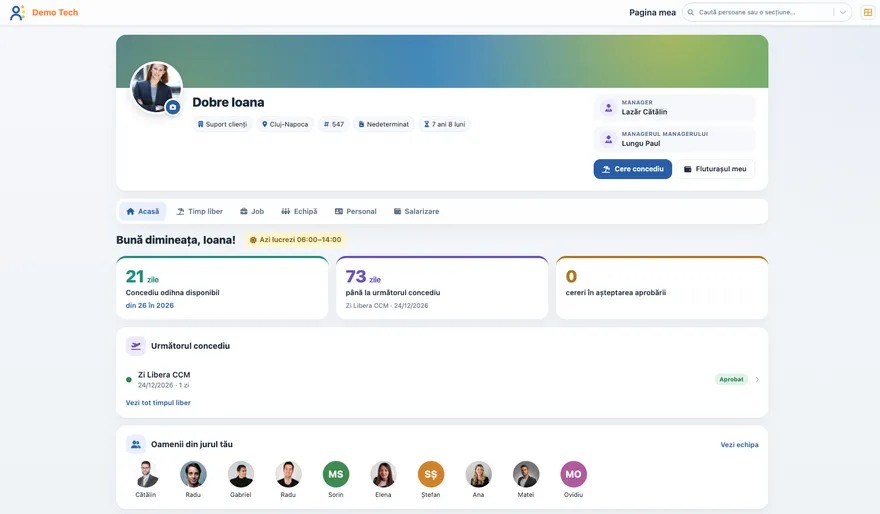The height and width of the screenshot is (514, 880).
Task: Expand the Zi Libera CCM row chevron
Action: pos(757,380)
